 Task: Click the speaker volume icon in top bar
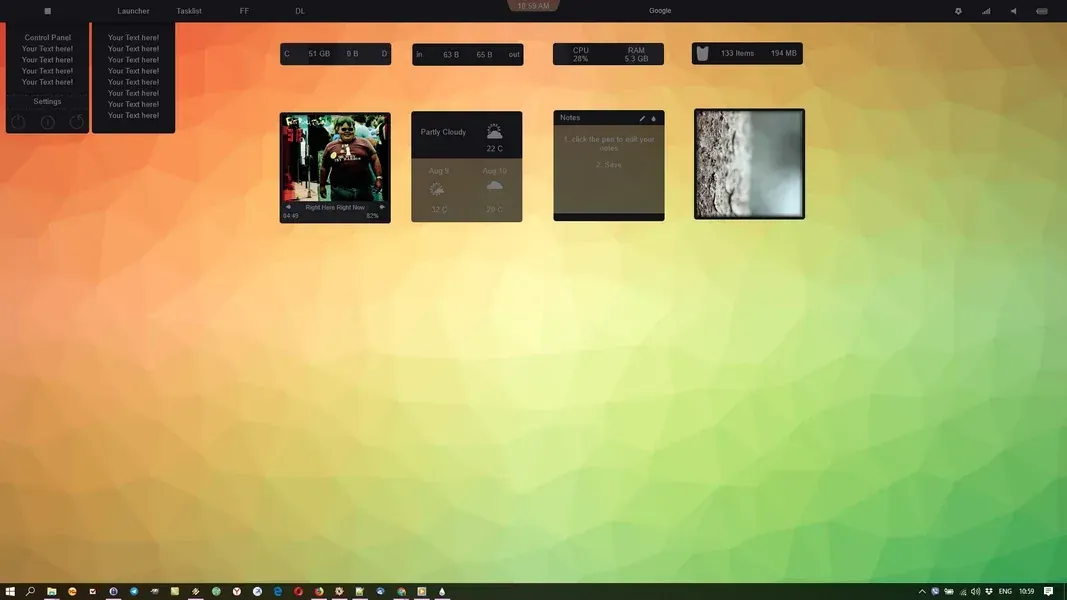click(1013, 11)
